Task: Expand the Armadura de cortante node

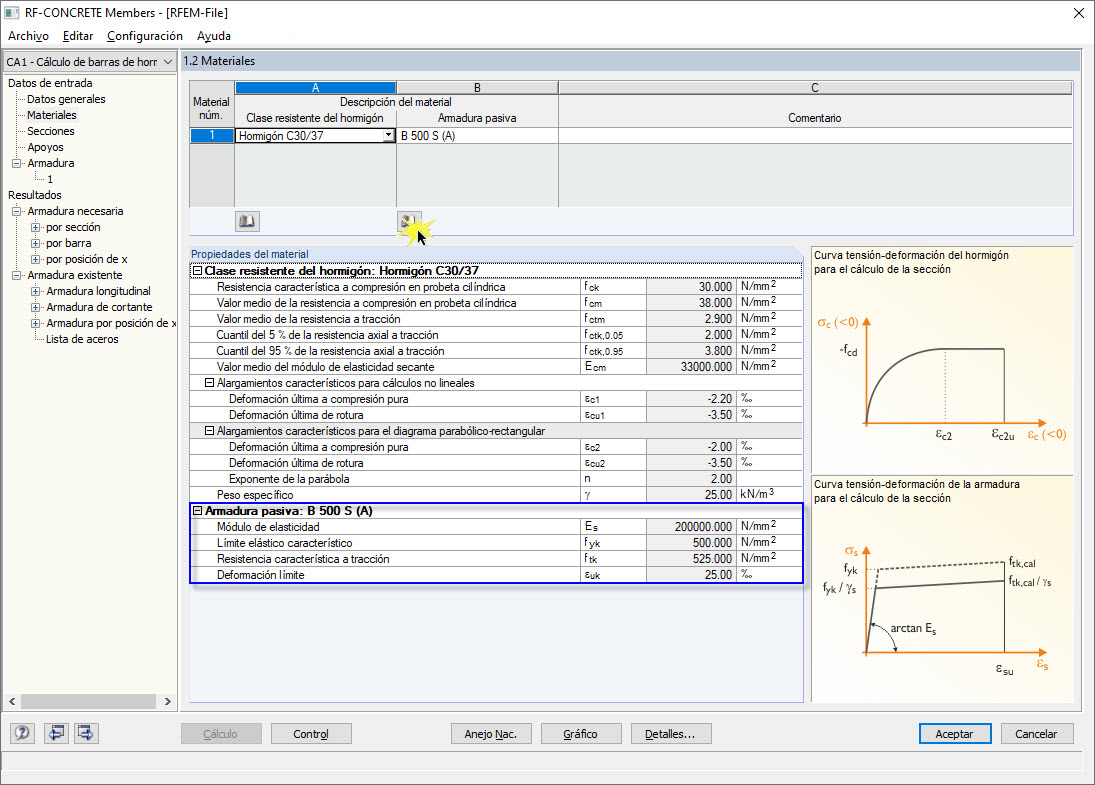Action: pyautogui.click(x=36, y=307)
